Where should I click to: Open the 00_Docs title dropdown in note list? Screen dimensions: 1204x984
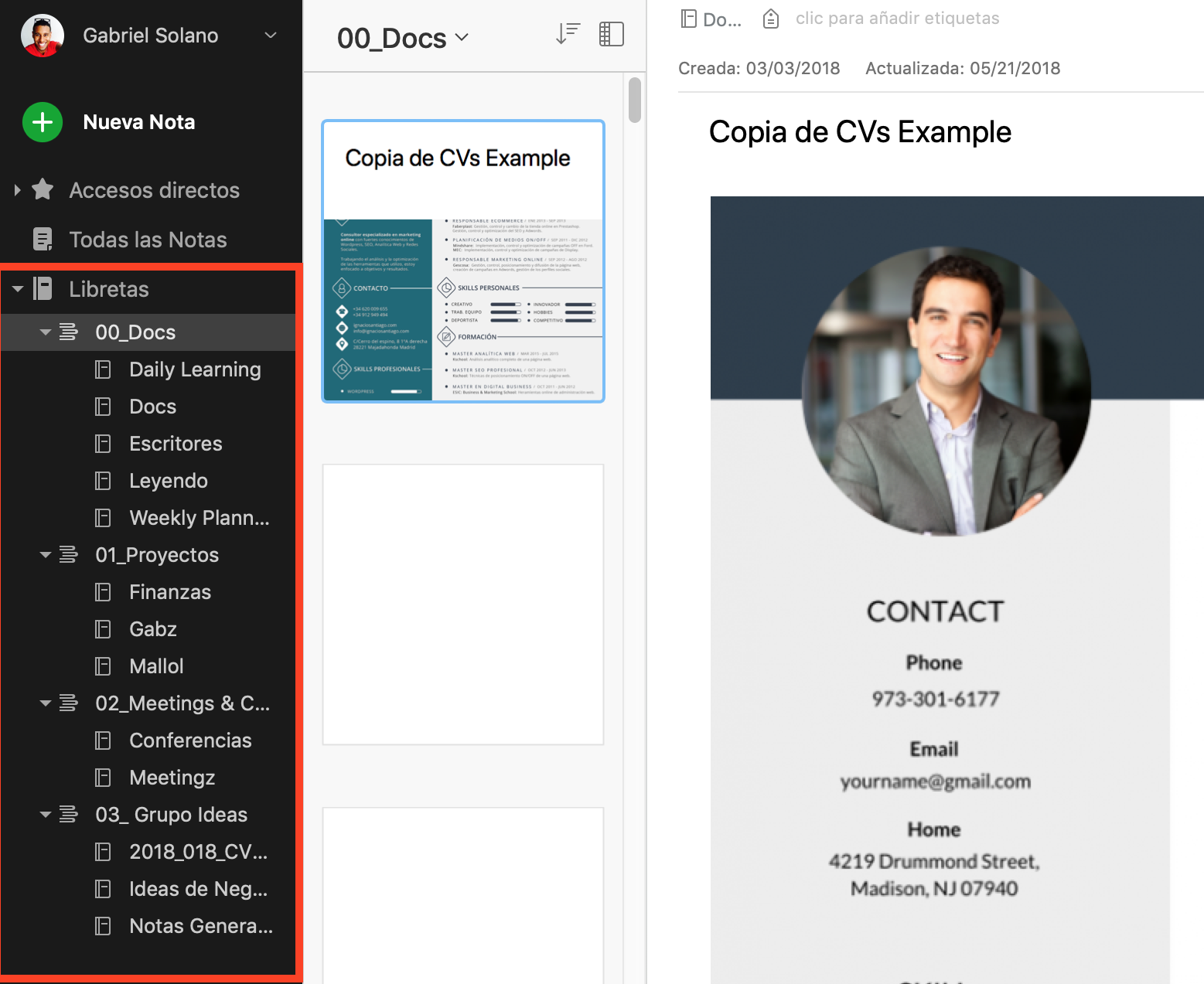403,38
